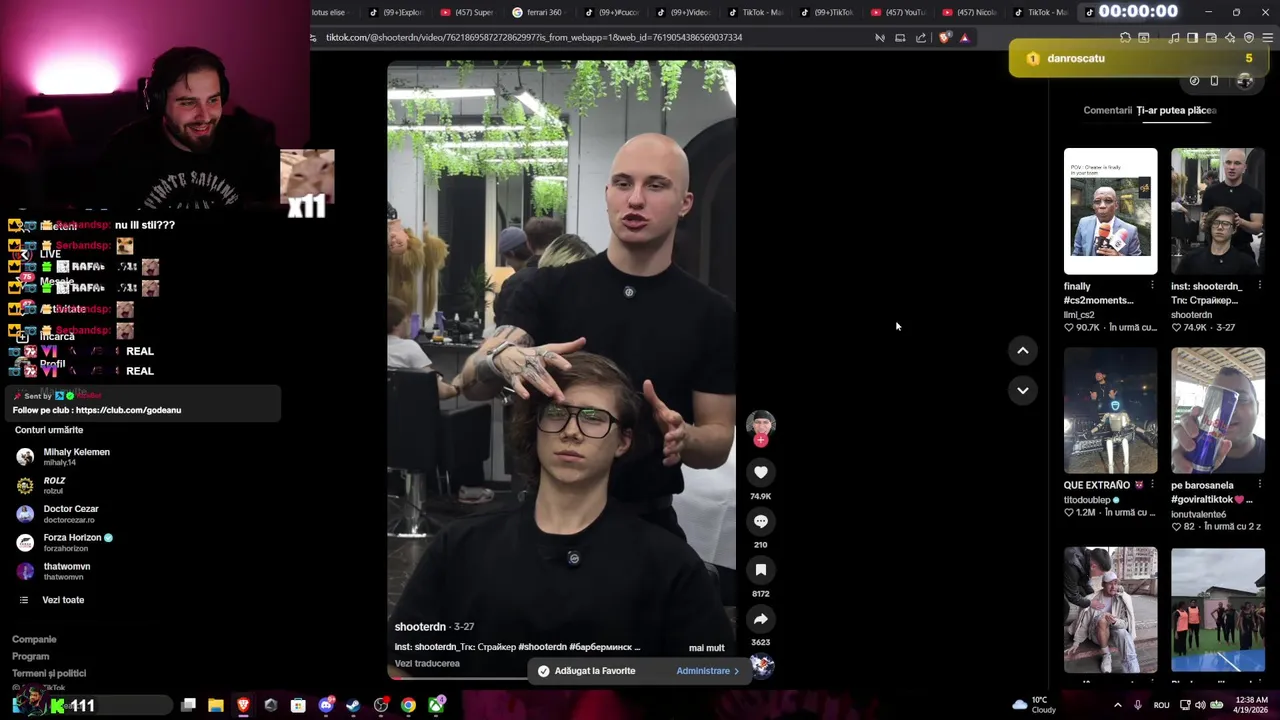Open Brave Leo AI sparkle icon

click(x=1230, y=38)
